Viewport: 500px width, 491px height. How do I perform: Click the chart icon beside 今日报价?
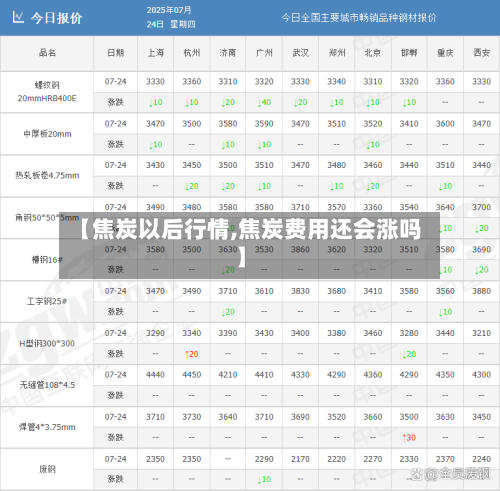coord(18,17)
